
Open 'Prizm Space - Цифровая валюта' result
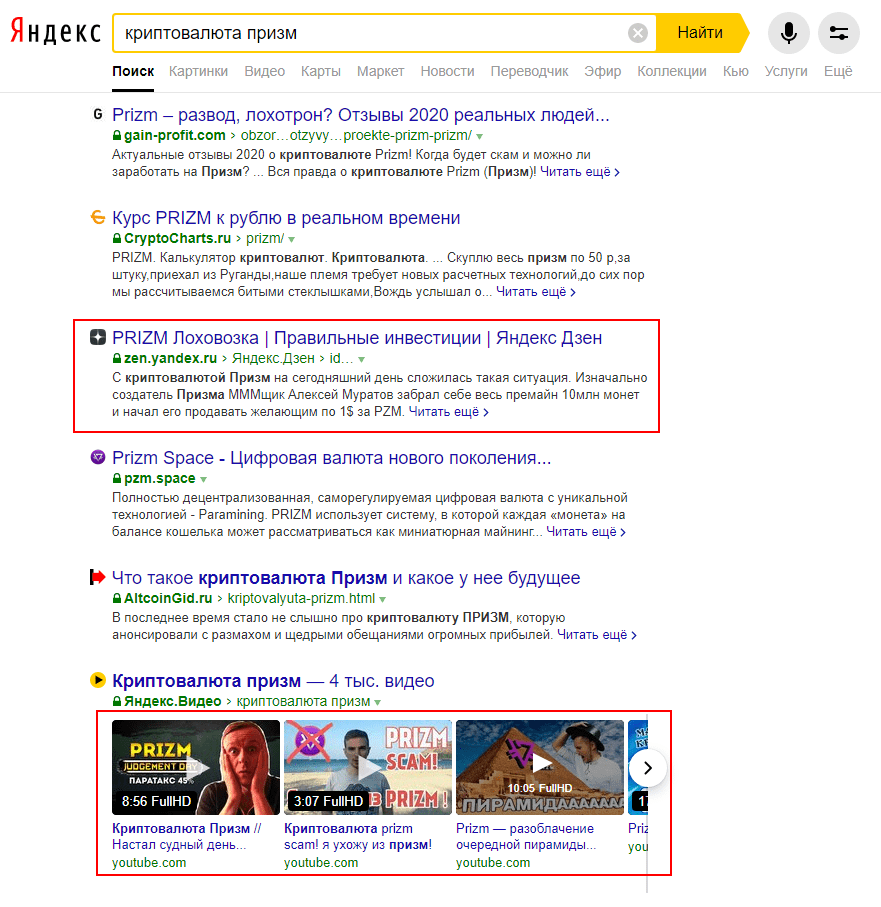tap(331, 458)
